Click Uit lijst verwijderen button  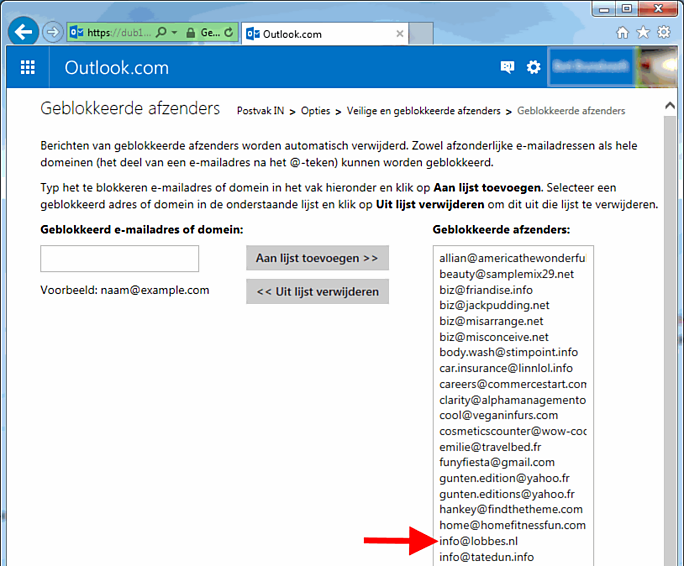pos(317,292)
